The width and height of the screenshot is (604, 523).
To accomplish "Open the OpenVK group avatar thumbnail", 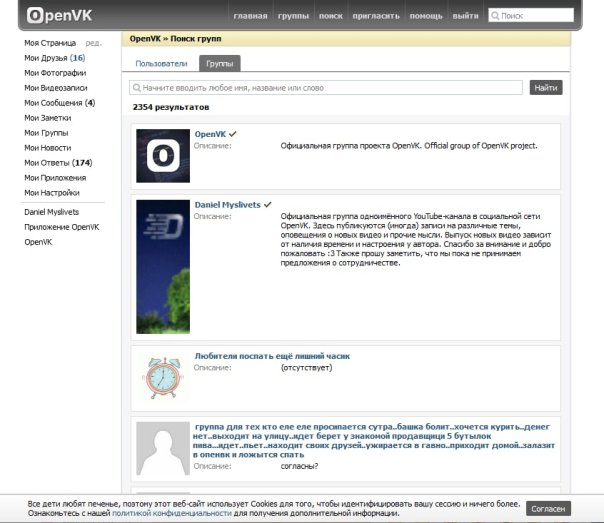I will [x=163, y=156].
